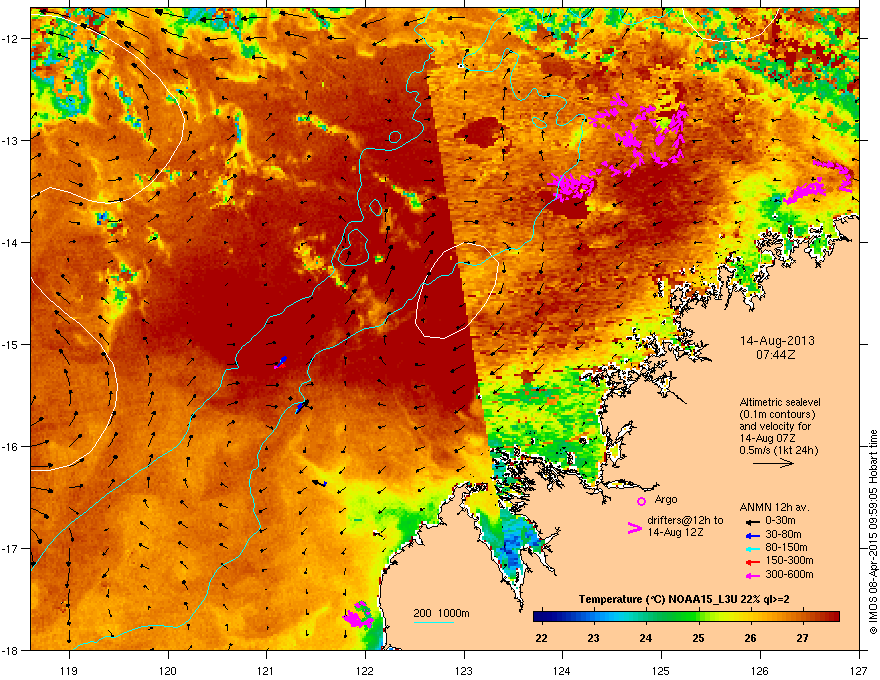This screenshot has height=680, width=880.
Task: Click the latitude axis label -12
Action: [11, 39]
